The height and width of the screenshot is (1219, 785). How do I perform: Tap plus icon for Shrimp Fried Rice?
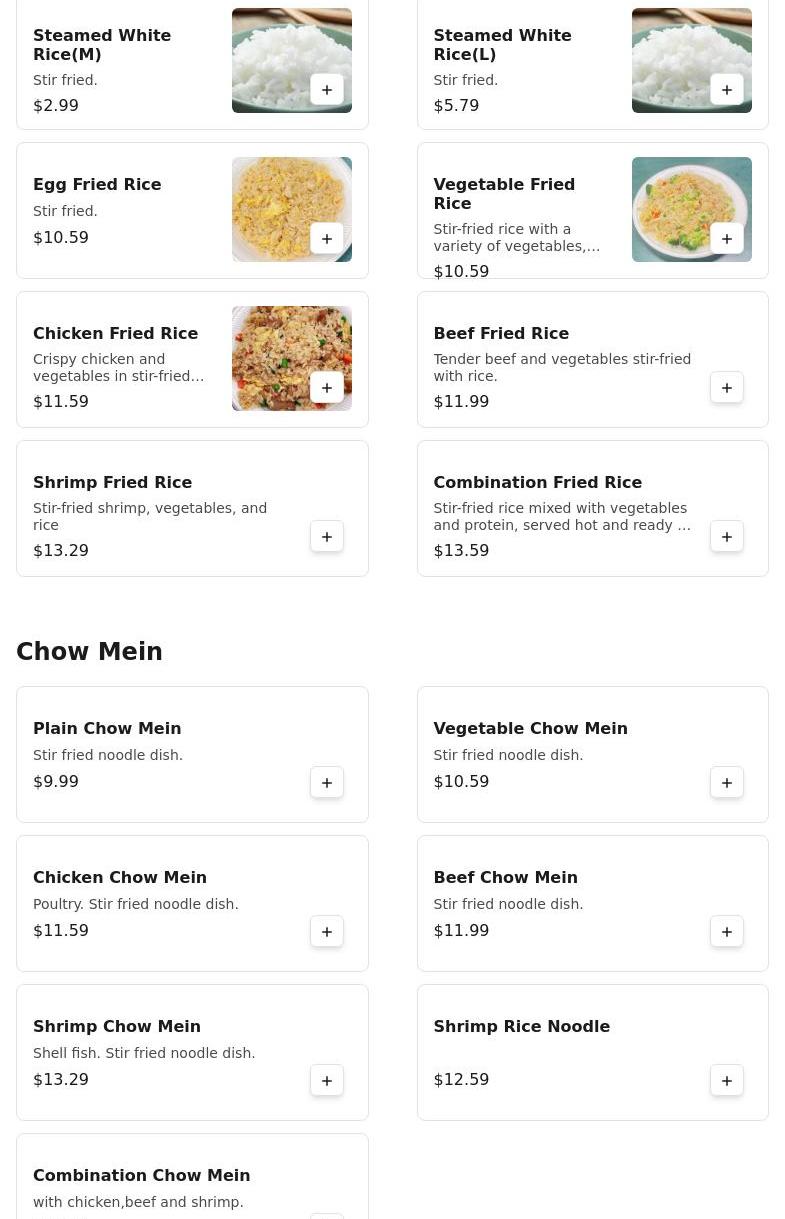click(x=327, y=537)
